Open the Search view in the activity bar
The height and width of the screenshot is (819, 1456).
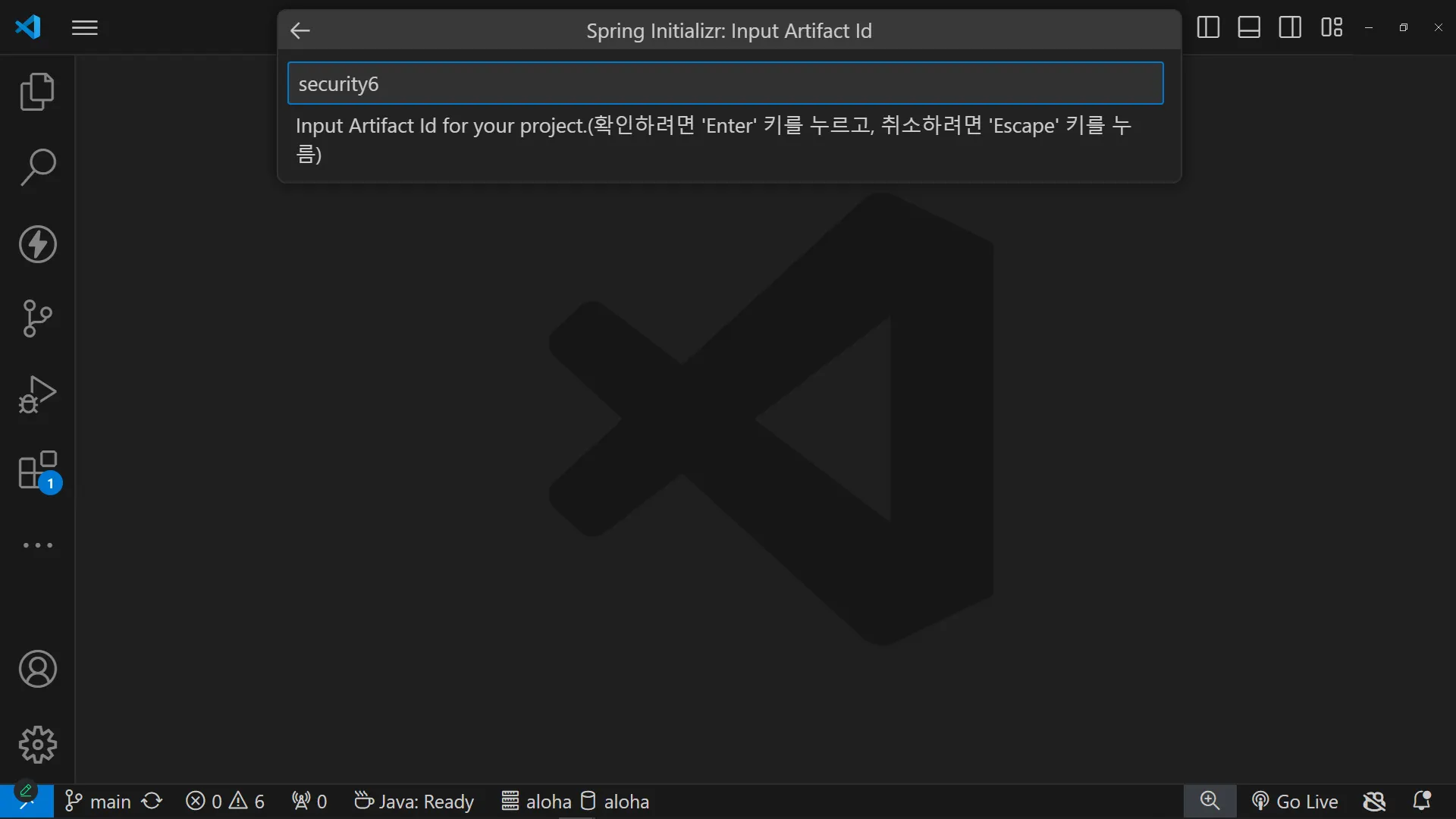click(37, 167)
